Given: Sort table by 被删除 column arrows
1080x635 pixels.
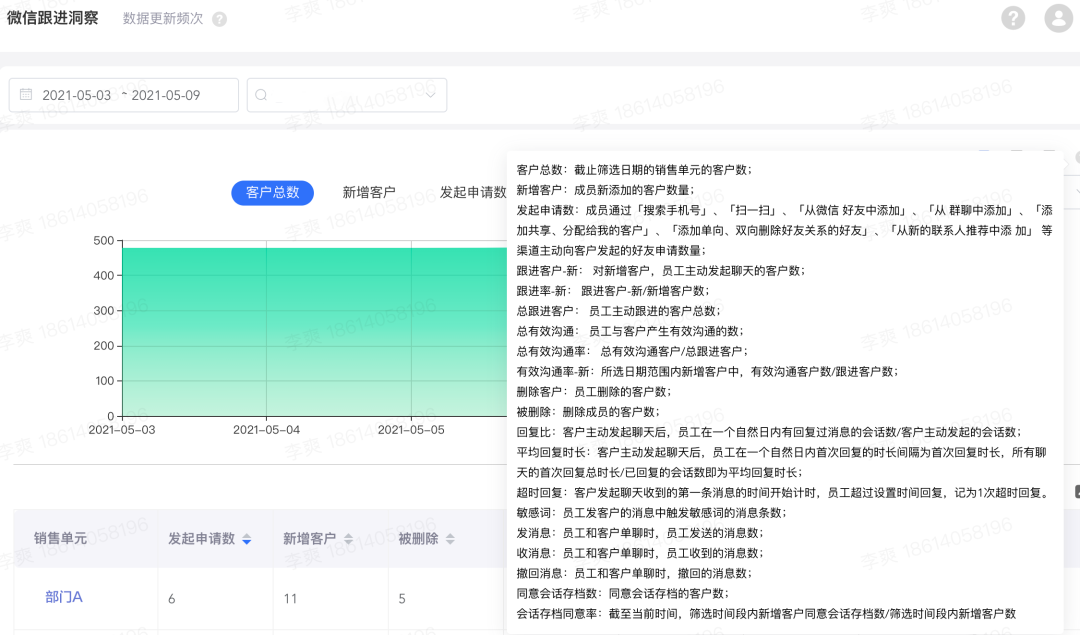Looking at the screenshot, I should (x=451, y=539).
